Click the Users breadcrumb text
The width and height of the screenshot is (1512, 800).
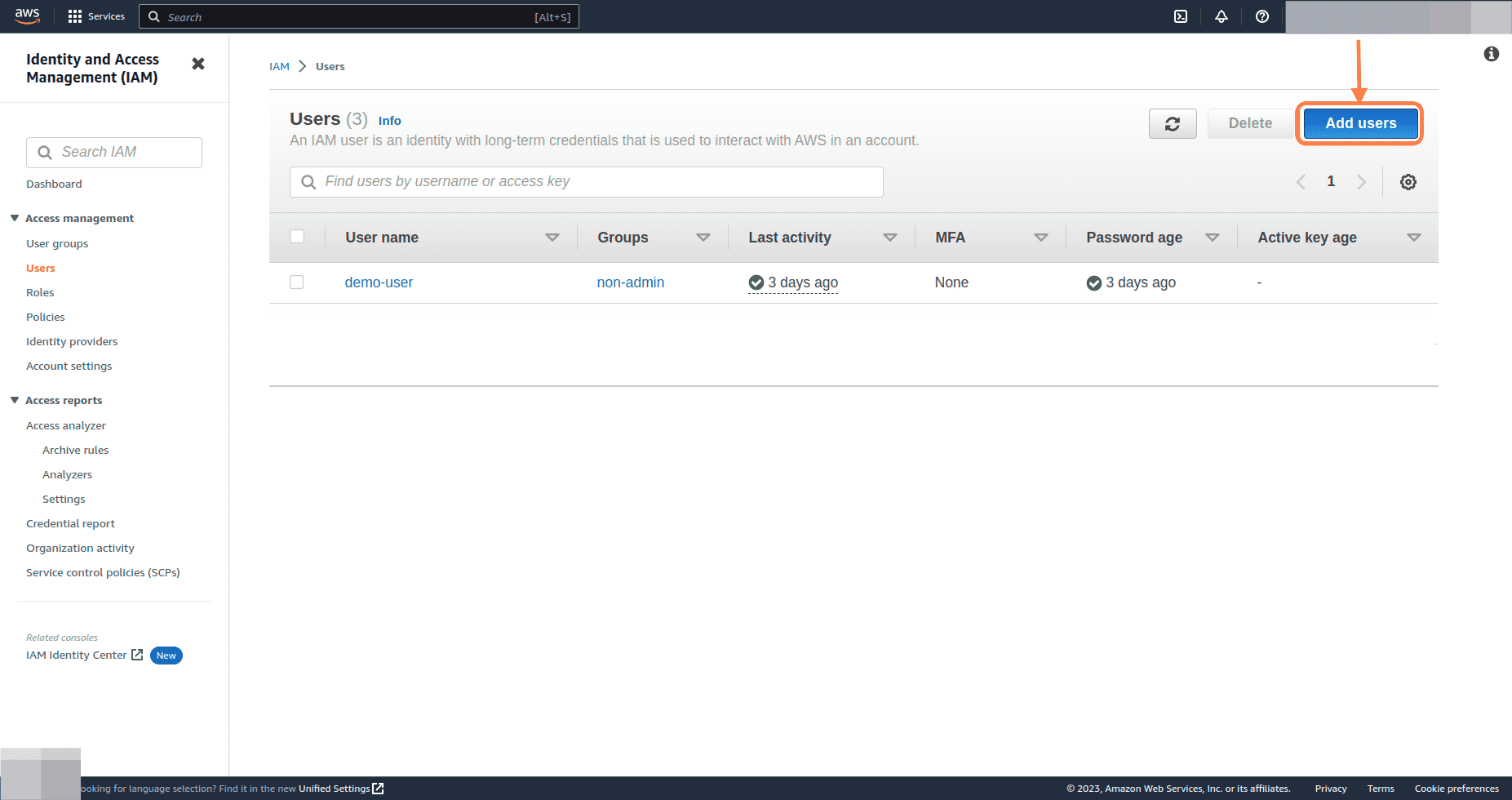(330, 66)
